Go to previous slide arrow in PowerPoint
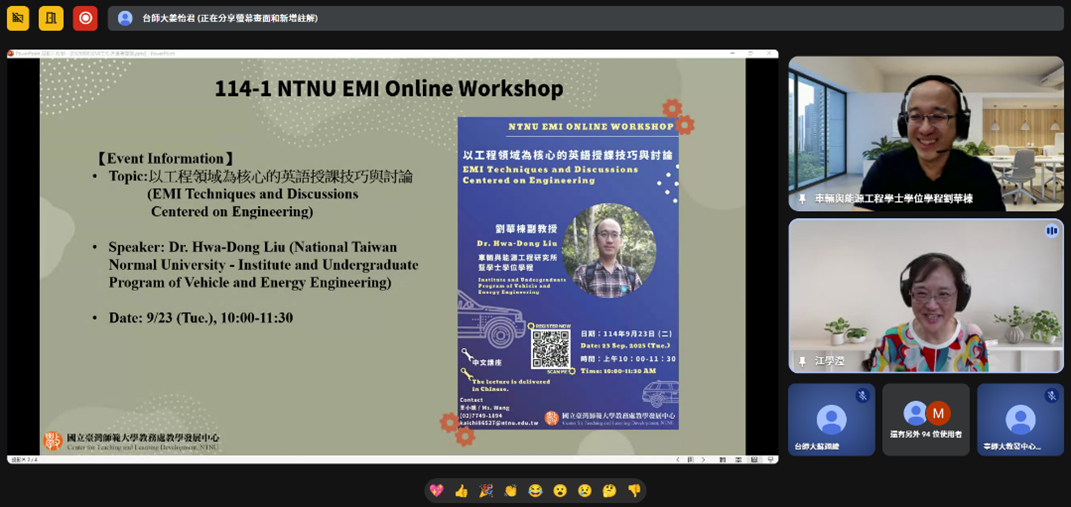Image resolution: width=1071 pixels, height=507 pixels. (x=678, y=460)
